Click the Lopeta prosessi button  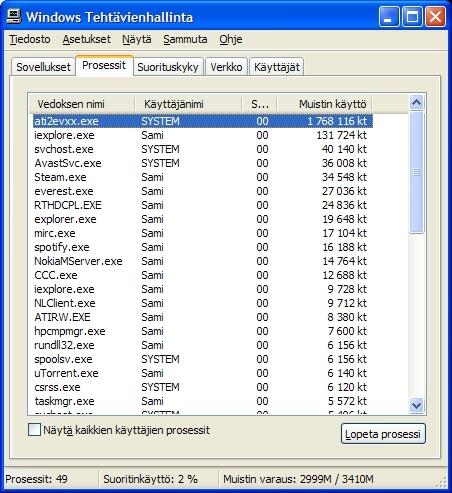(x=383, y=434)
